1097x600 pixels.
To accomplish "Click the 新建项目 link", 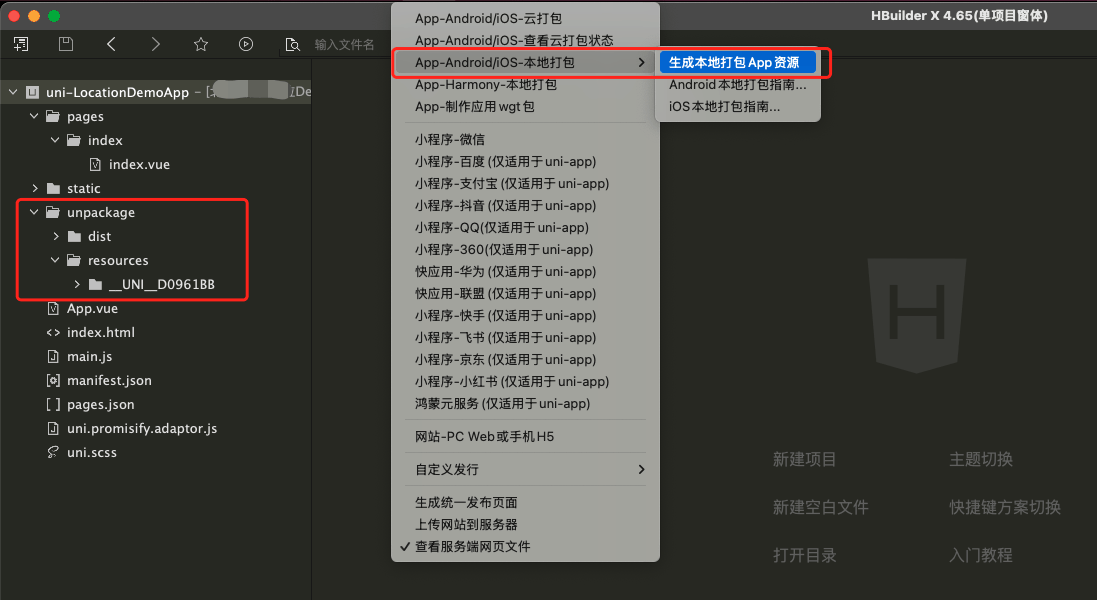I will [x=804, y=459].
